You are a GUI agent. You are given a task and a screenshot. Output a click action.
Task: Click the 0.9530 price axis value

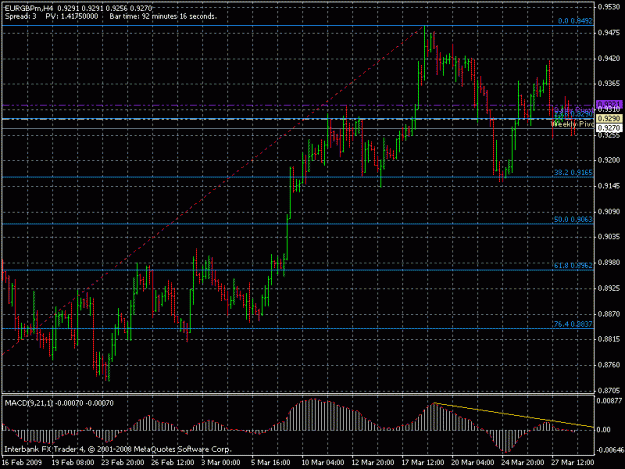(x=609, y=7)
